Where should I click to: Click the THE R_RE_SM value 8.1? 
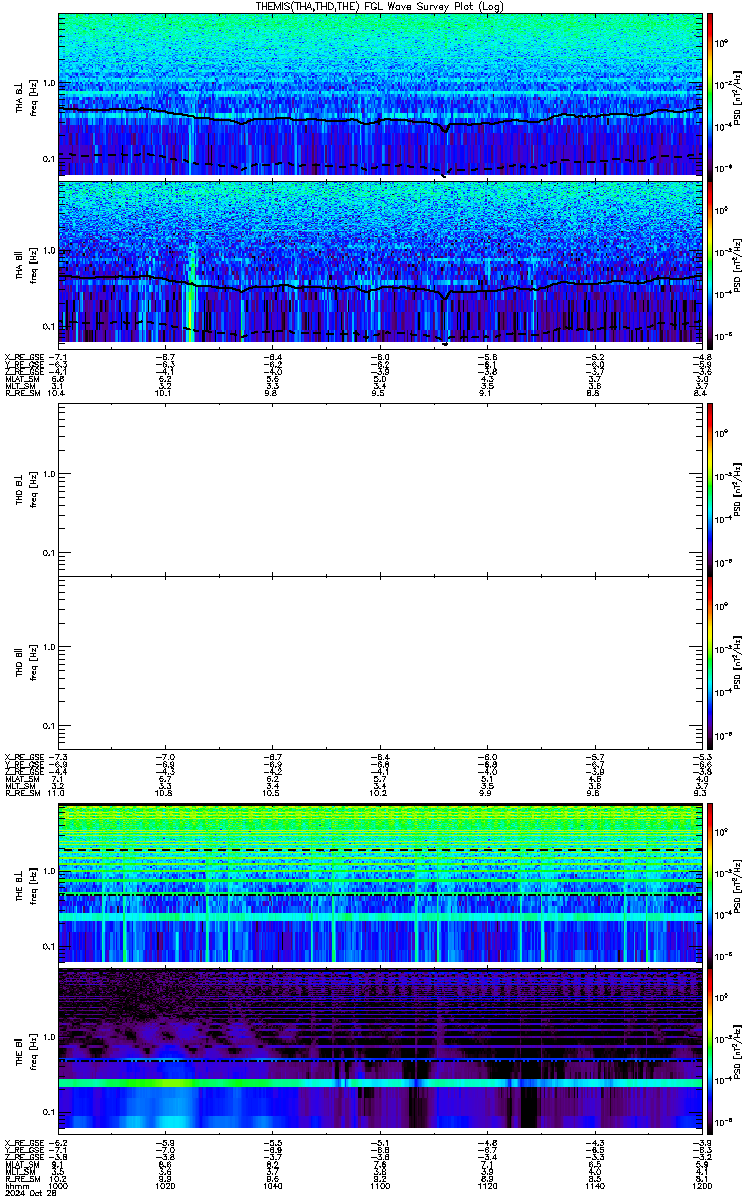(x=703, y=1178)
